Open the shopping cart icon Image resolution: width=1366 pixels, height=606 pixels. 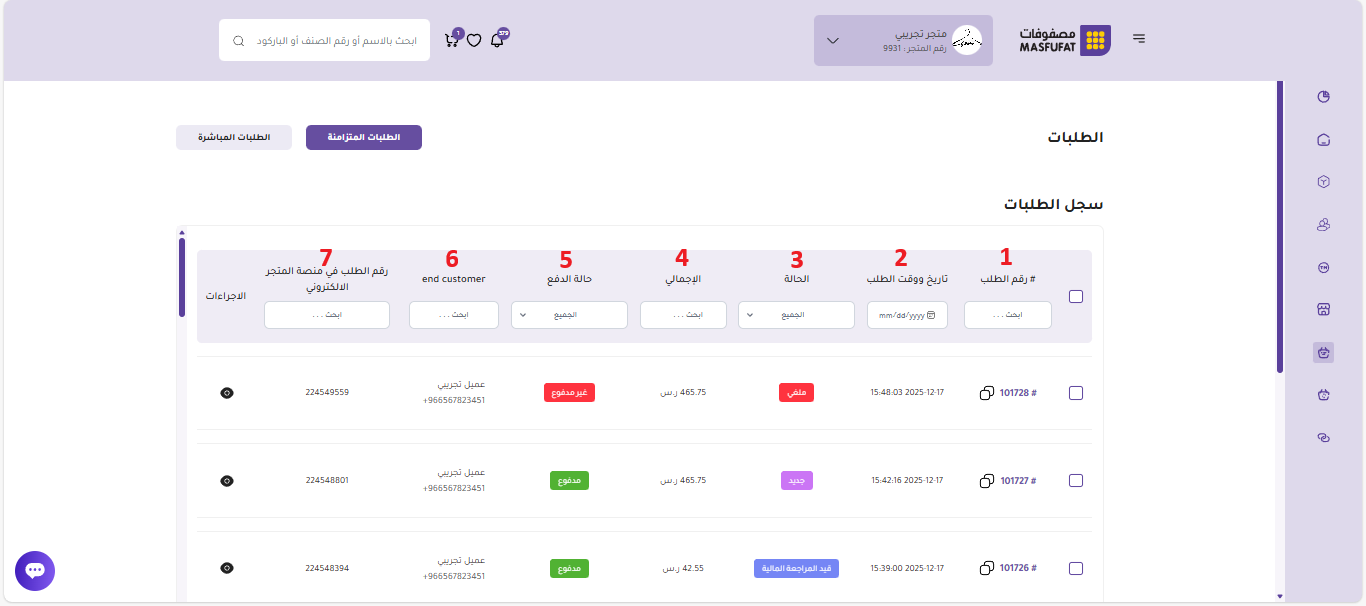click(x=451, y=41)
